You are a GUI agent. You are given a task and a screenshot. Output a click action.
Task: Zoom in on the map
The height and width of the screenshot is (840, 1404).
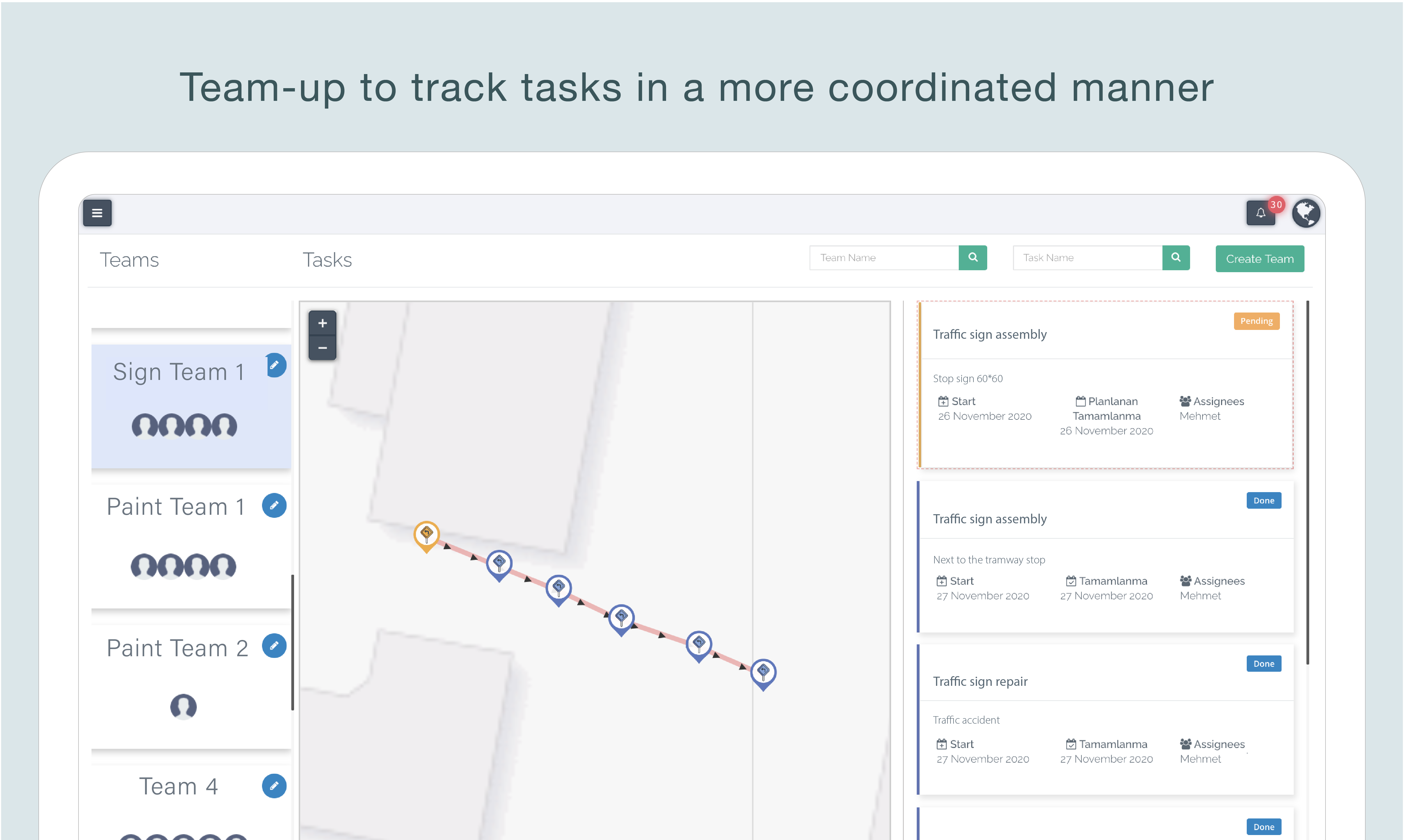click(322, 323)
